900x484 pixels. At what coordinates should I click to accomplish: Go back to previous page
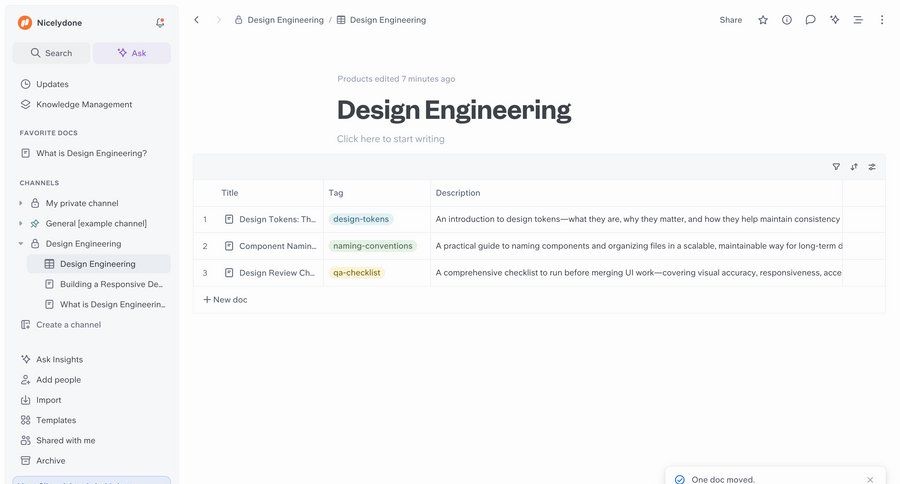(x=196, y=20)
